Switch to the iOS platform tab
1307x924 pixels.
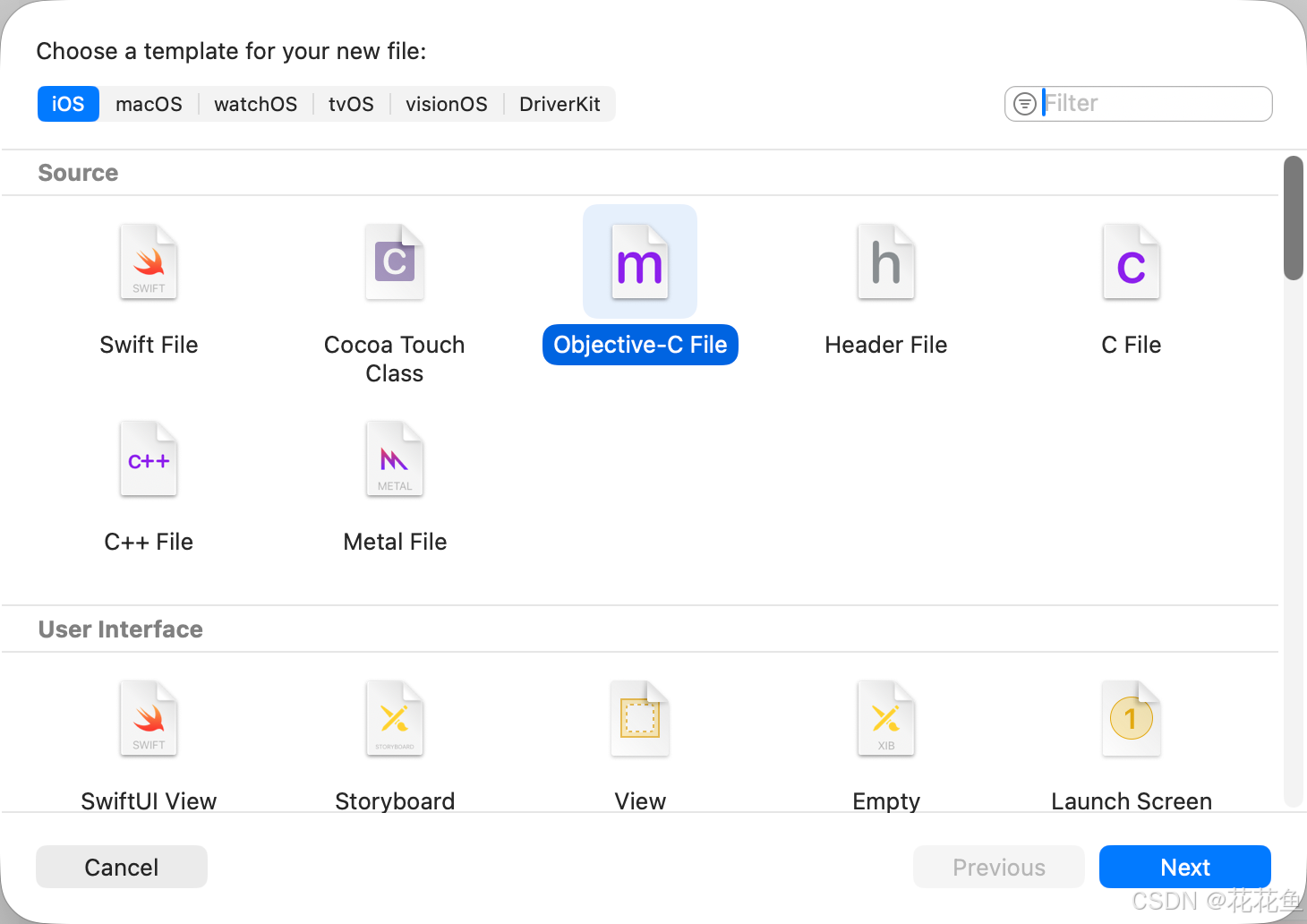click(x=68, y=104)
